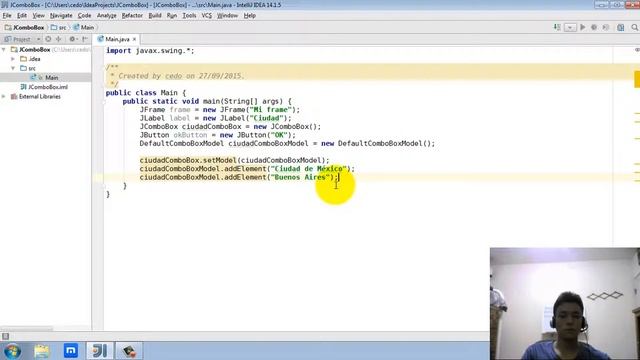Click the yellow error stripe marker
Image resolution: width=640 pixels, height=360 pixels.
(637, 80)
